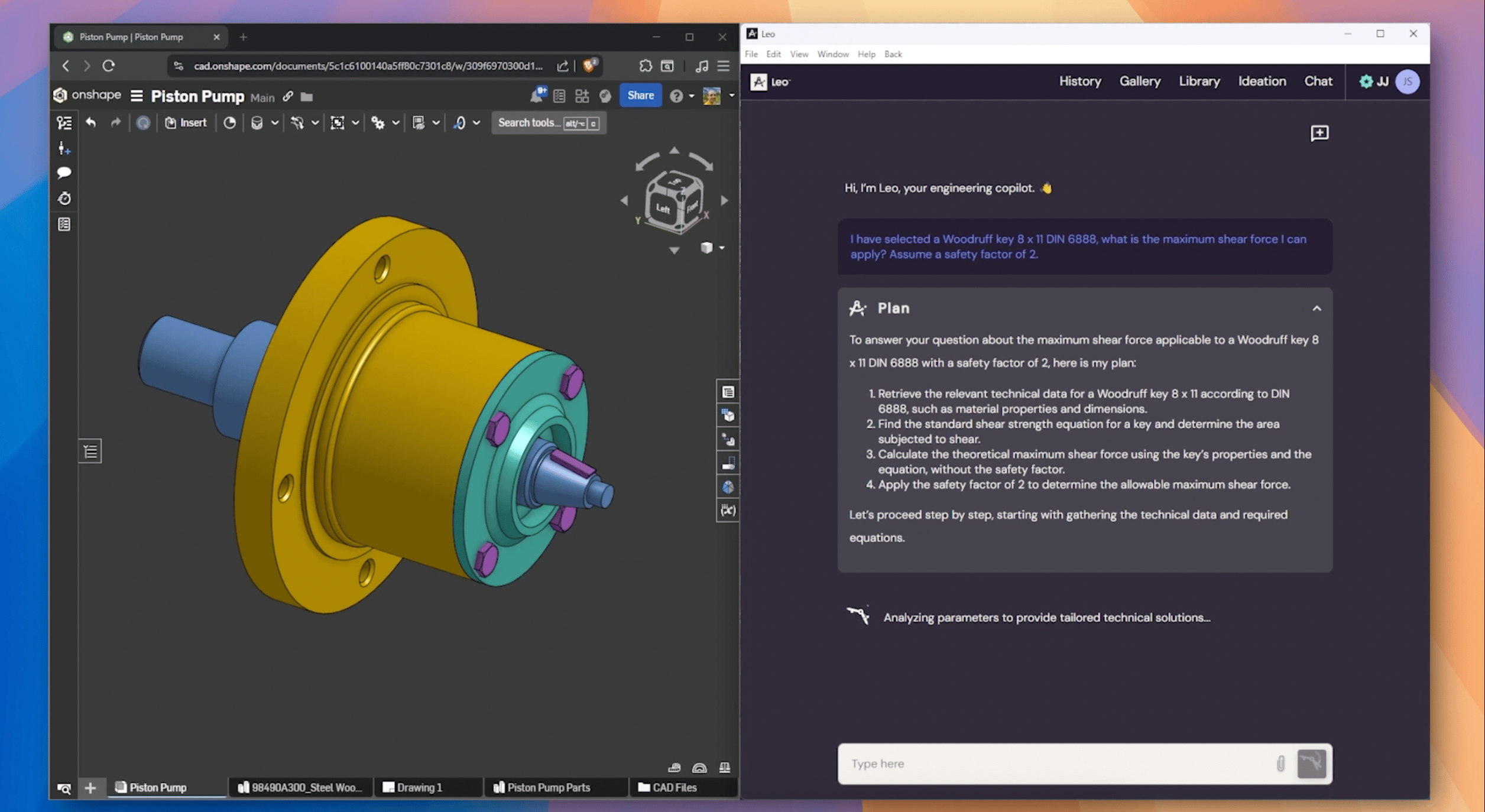
Task: Click the attachment paperclip in Leo input
Action: tap(1280, 764)
